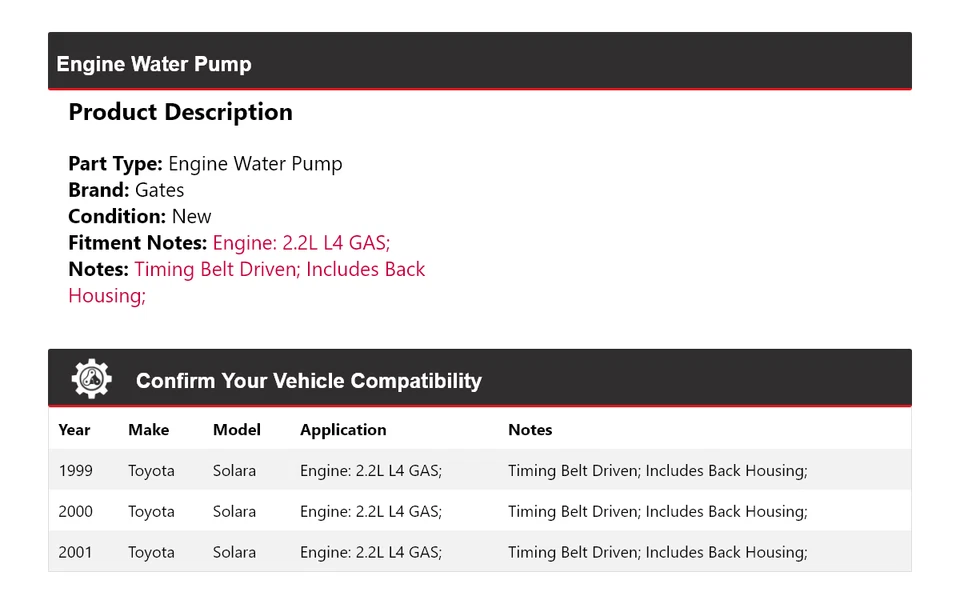Click the Product Description heading
Screen dimensions: 960x604
pos(180,112)
